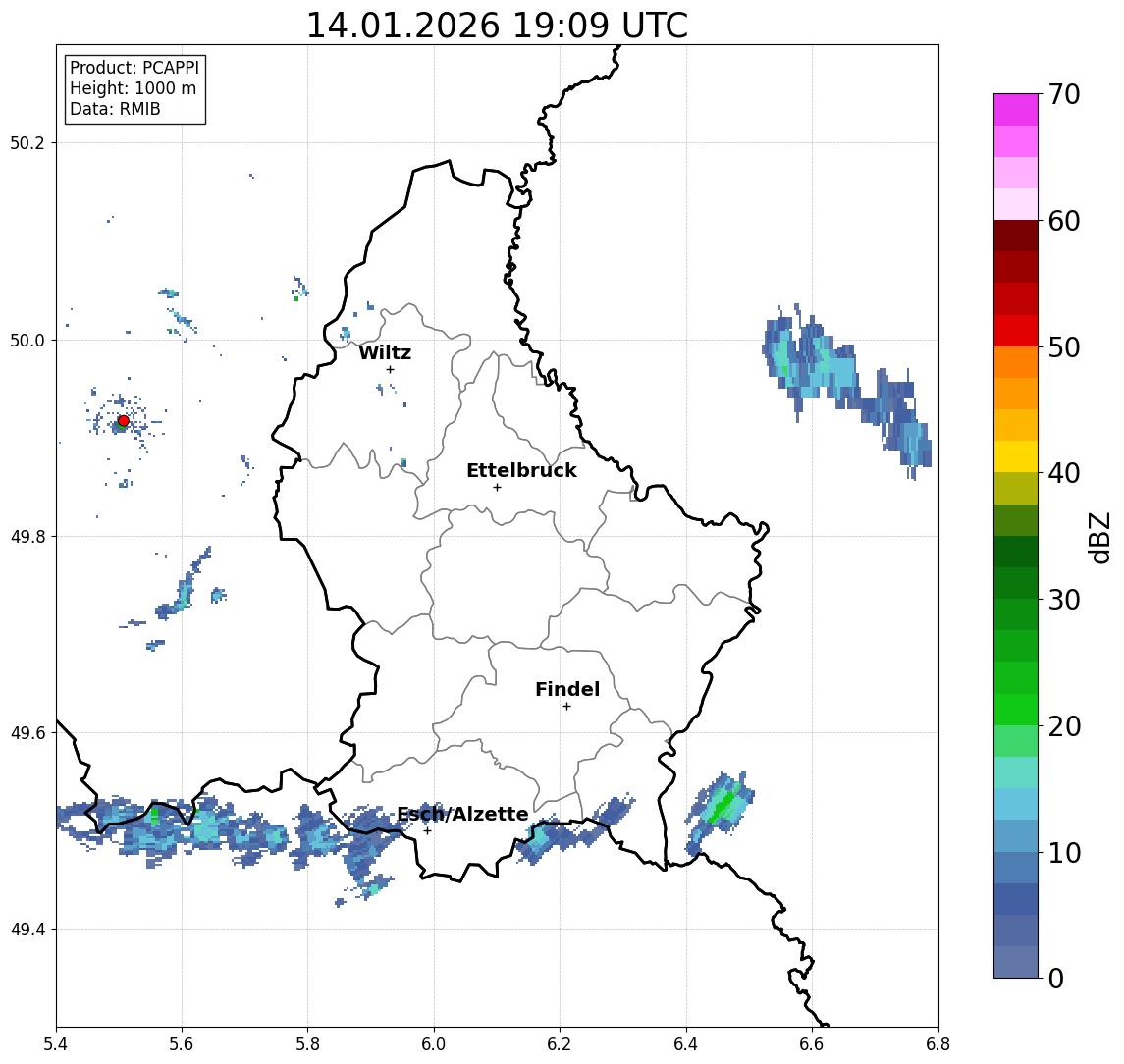Click the 30 tick on colorbar
Image resolution: width=1124 pixels, height=1064 pixels.
[1064, 600]
